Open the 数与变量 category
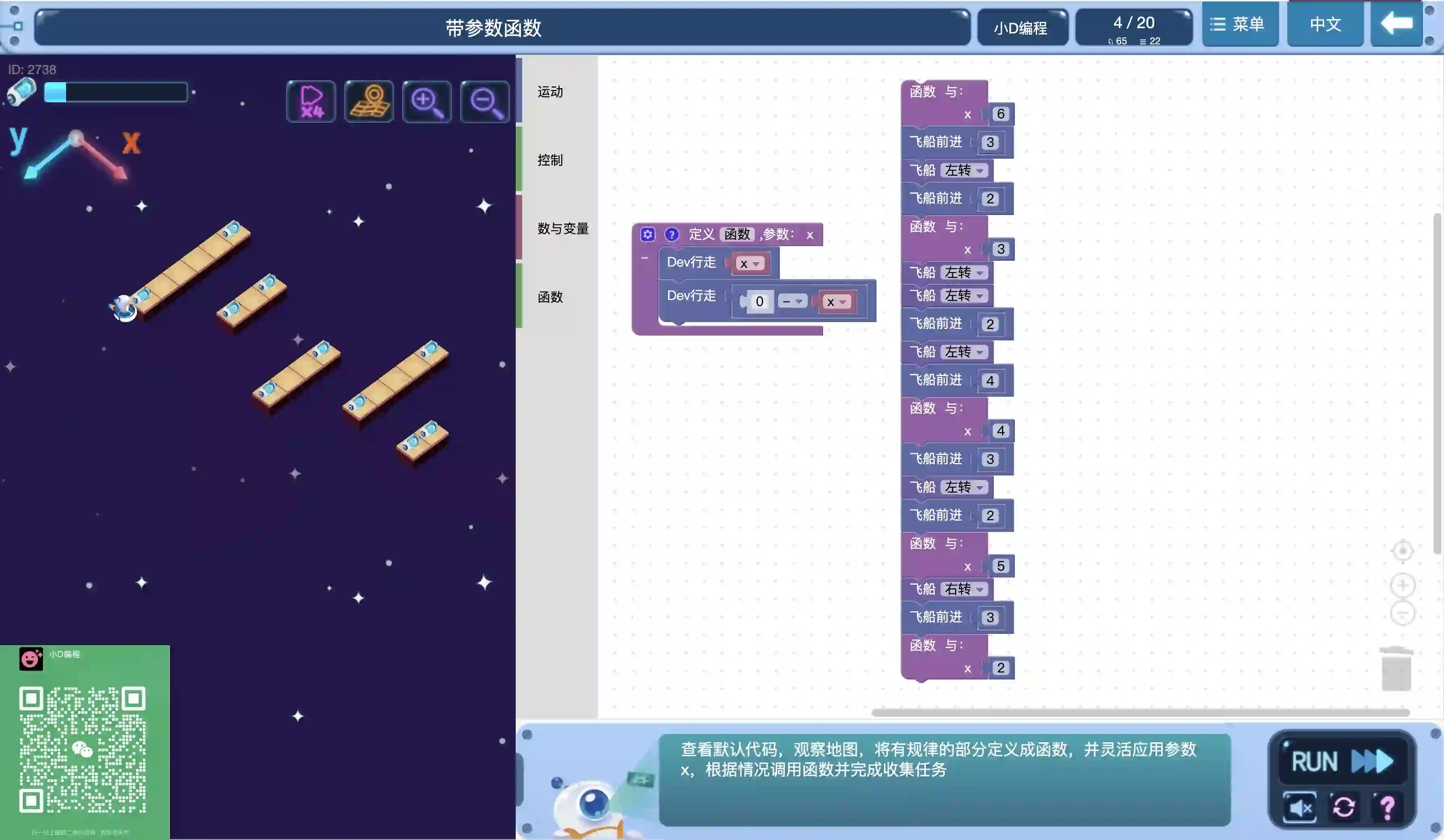This screenshot has height=840, width=1444. 562,228
